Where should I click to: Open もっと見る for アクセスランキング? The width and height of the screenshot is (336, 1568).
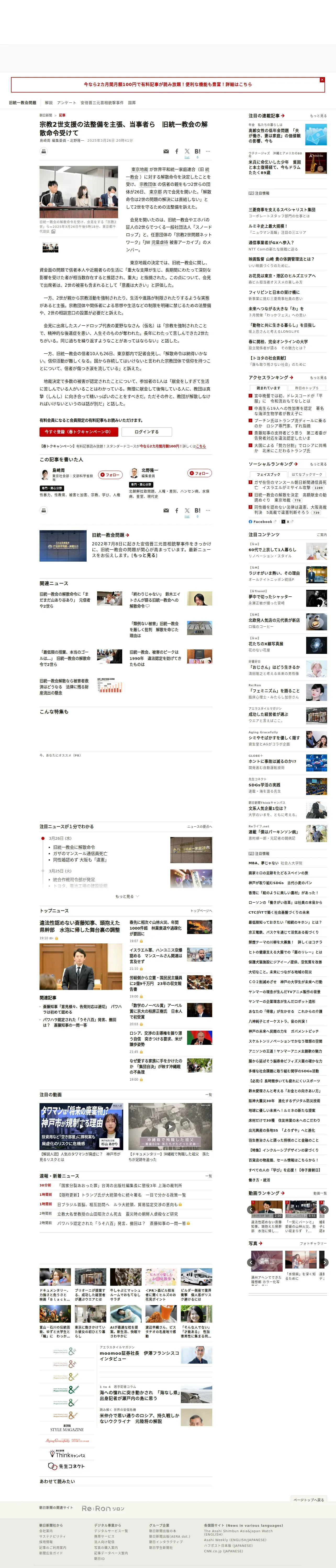(318, 377)
